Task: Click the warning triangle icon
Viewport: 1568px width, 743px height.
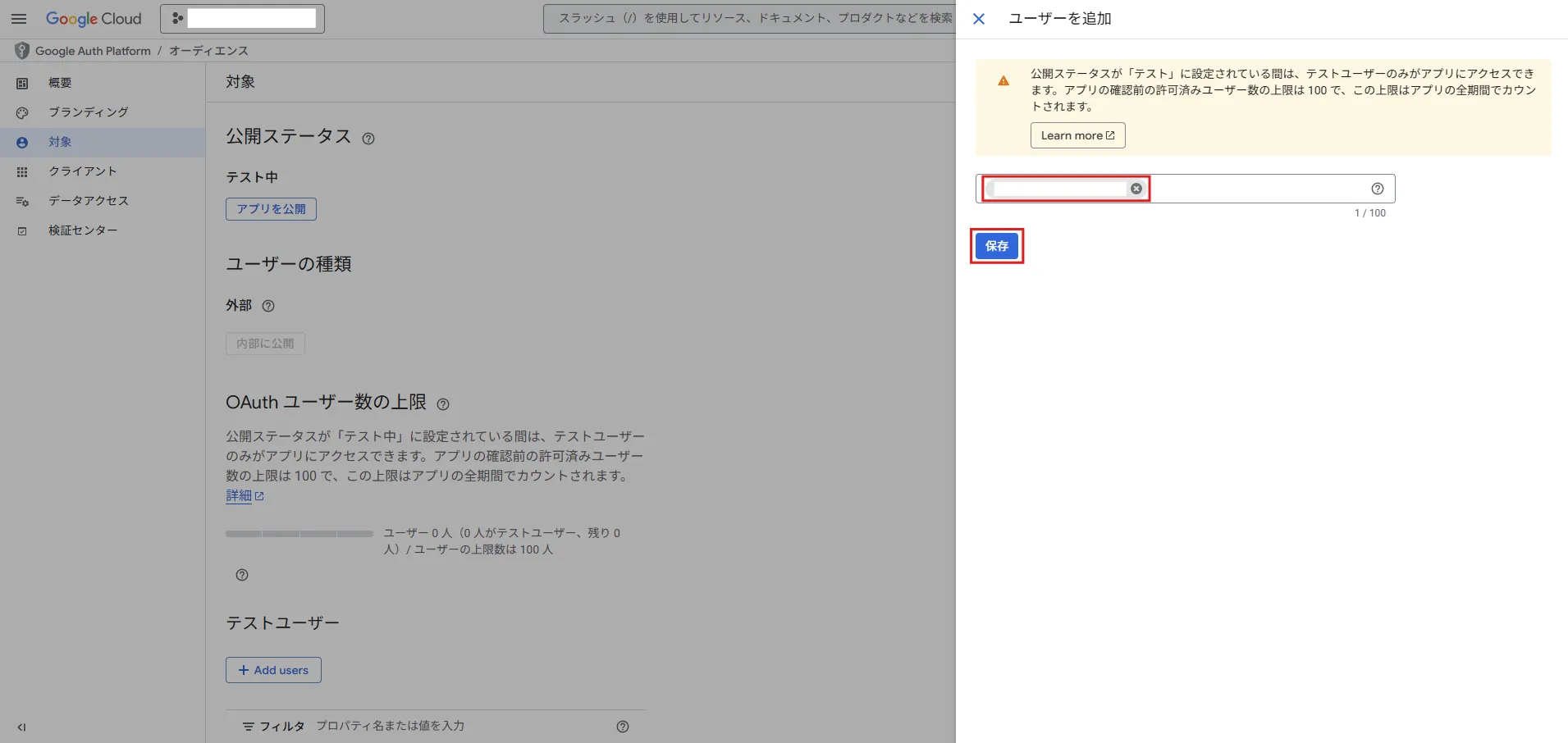Action: tap(1003, 80)
